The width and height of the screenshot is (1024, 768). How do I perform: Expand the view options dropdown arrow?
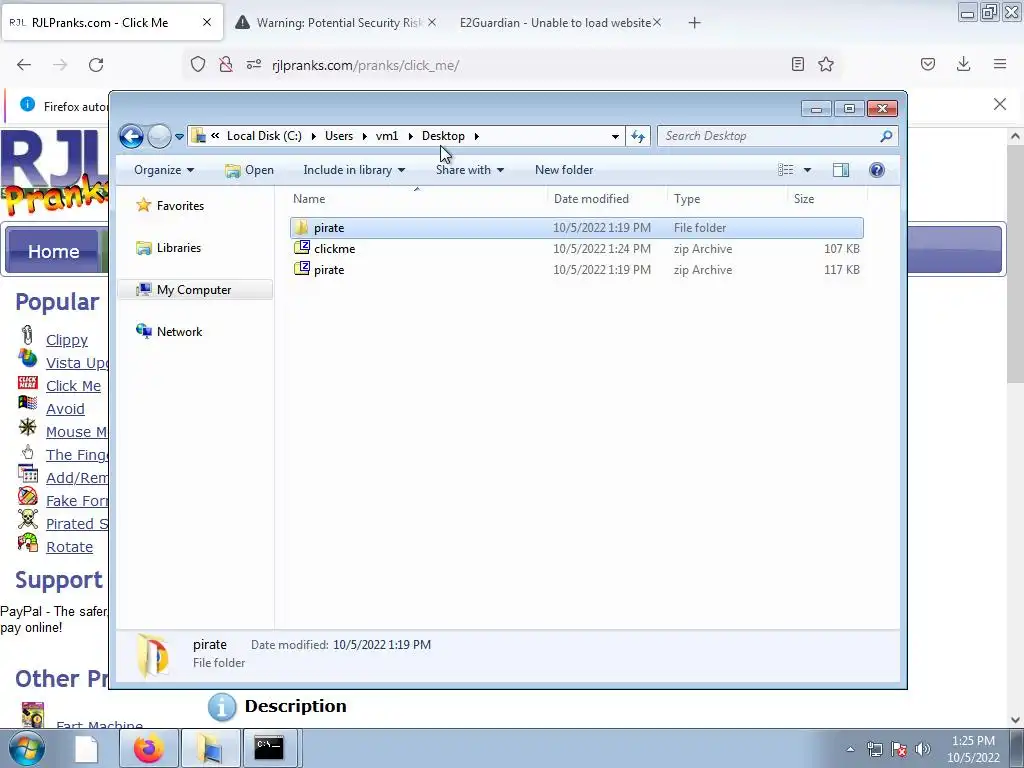(807, 170)
